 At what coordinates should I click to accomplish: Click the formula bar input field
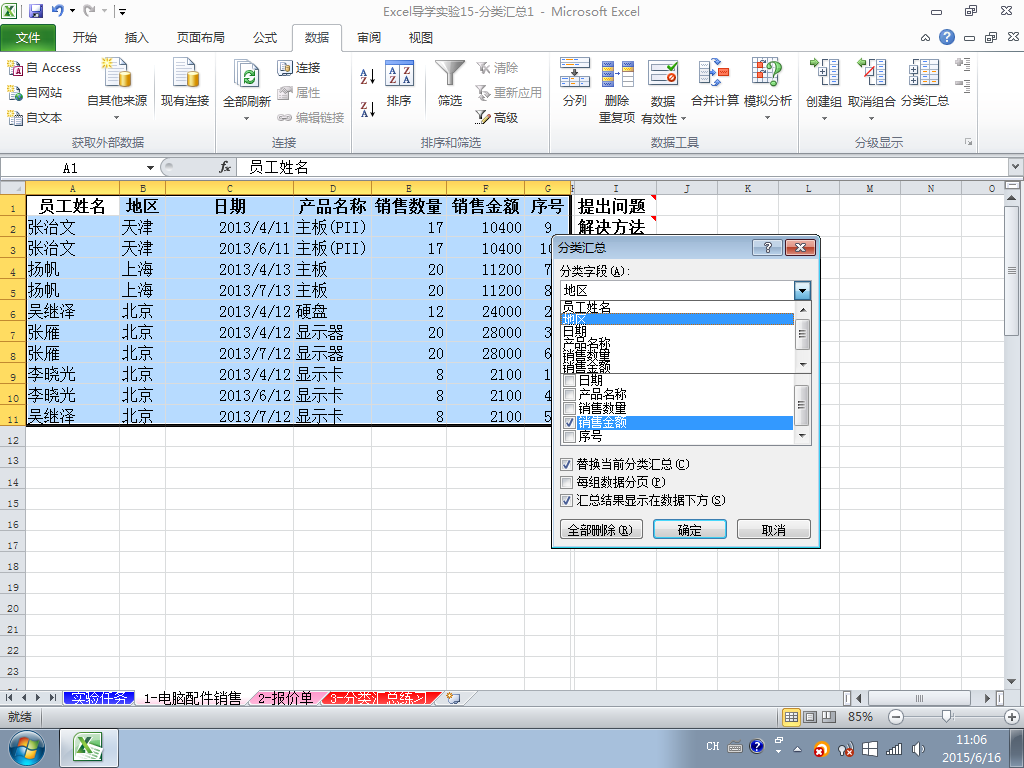pyautogui.click(x=622, y=168)
